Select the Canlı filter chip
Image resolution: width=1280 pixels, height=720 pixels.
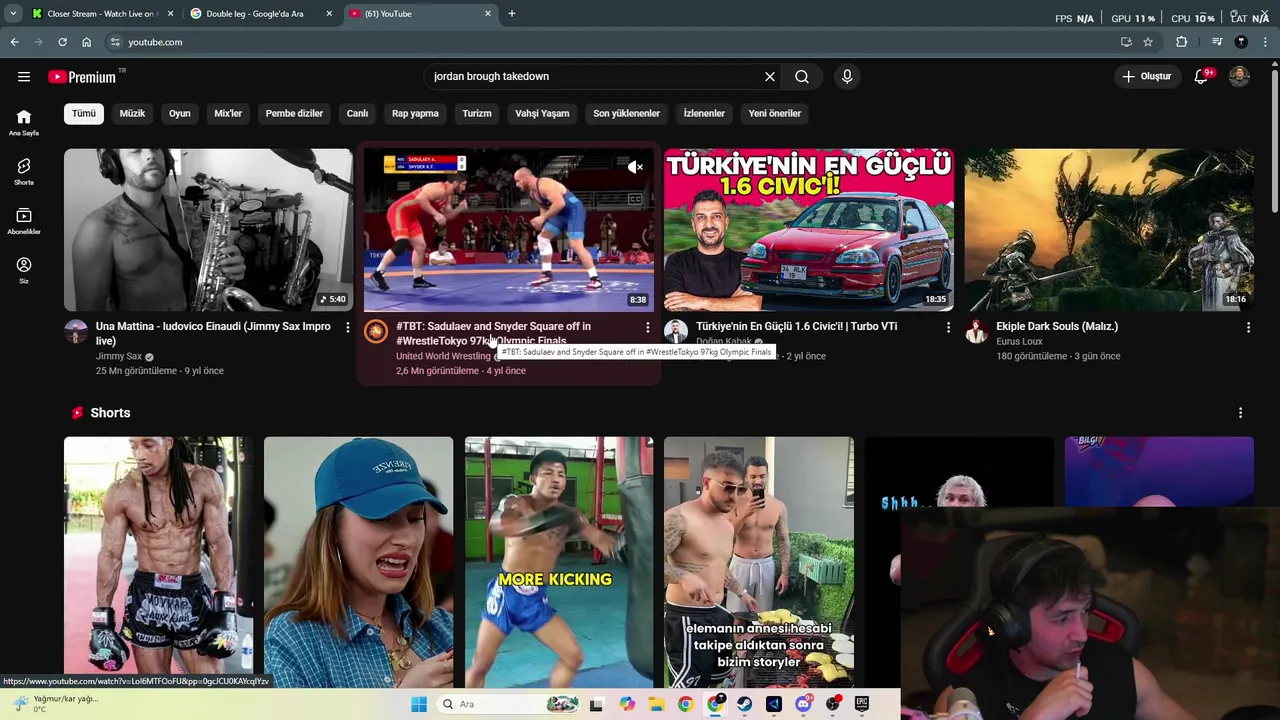(357, 113)
